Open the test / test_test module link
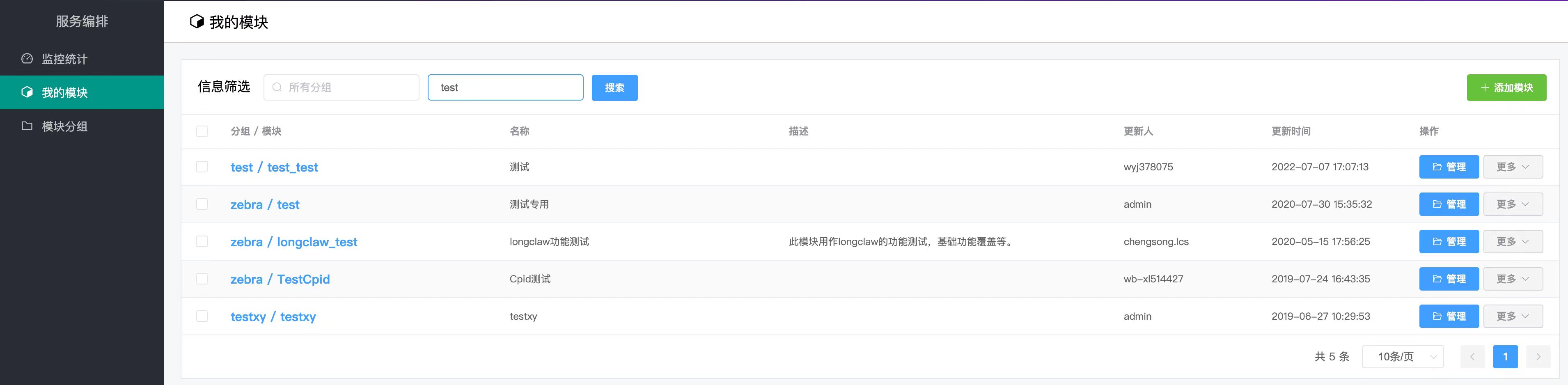 pos(274,167)
